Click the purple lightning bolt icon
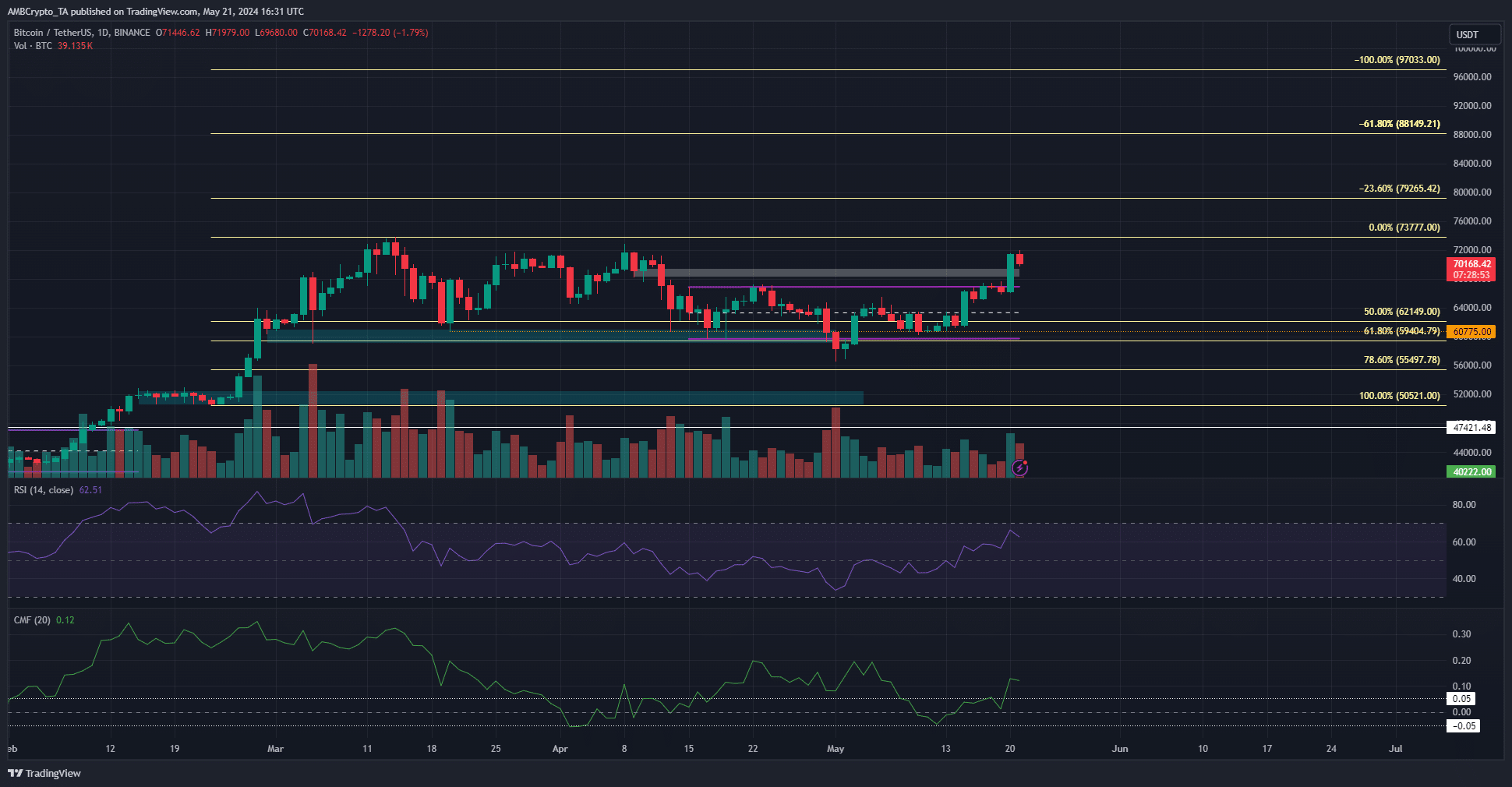The height and width of the screenshot is (787, 1512). pyautogui.click(x=1019, y=468)
